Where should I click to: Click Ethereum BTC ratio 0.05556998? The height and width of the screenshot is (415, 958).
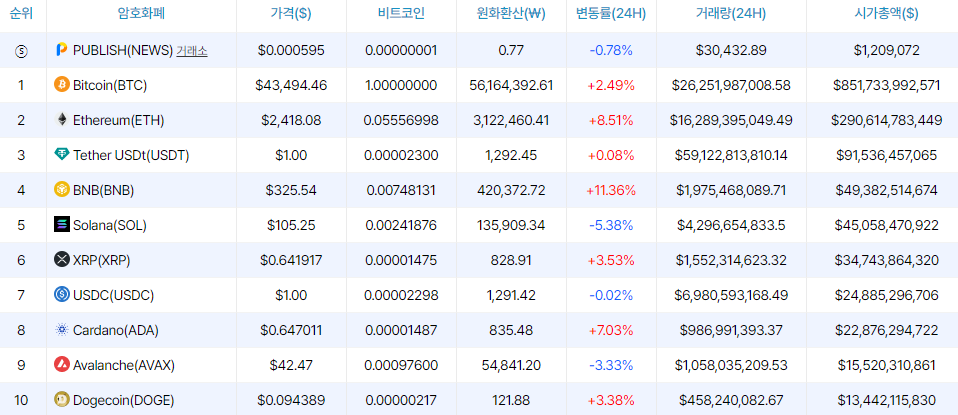click(401, 120)
